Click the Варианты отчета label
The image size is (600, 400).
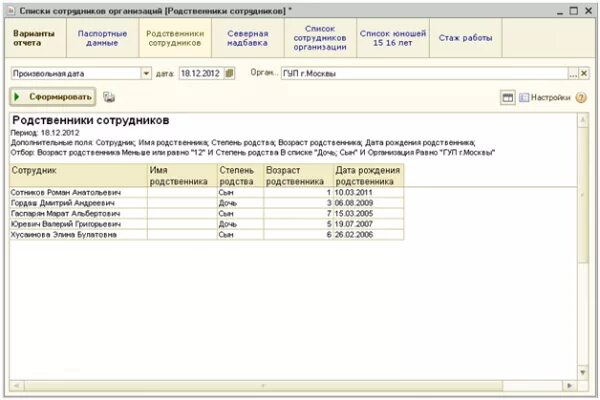[x=34, y=38]
